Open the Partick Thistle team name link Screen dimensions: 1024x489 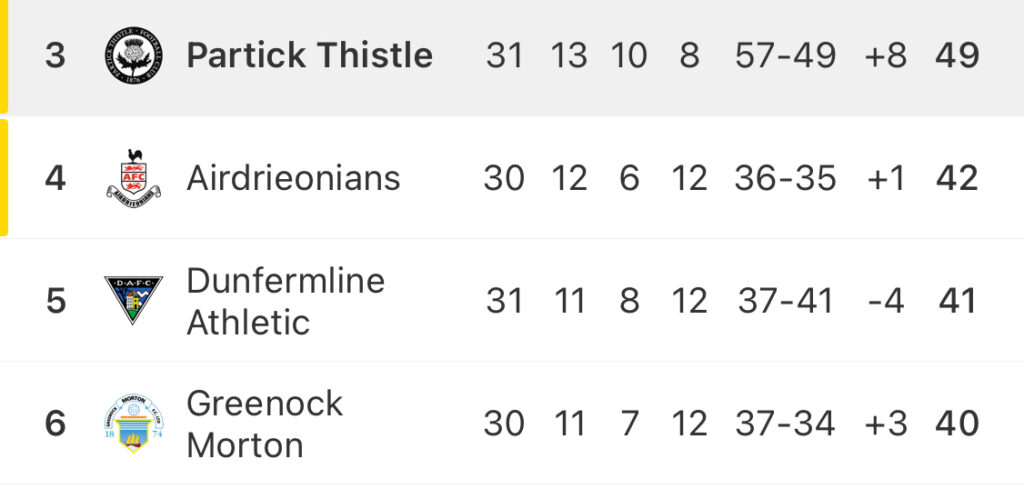(x=310, y=55)
